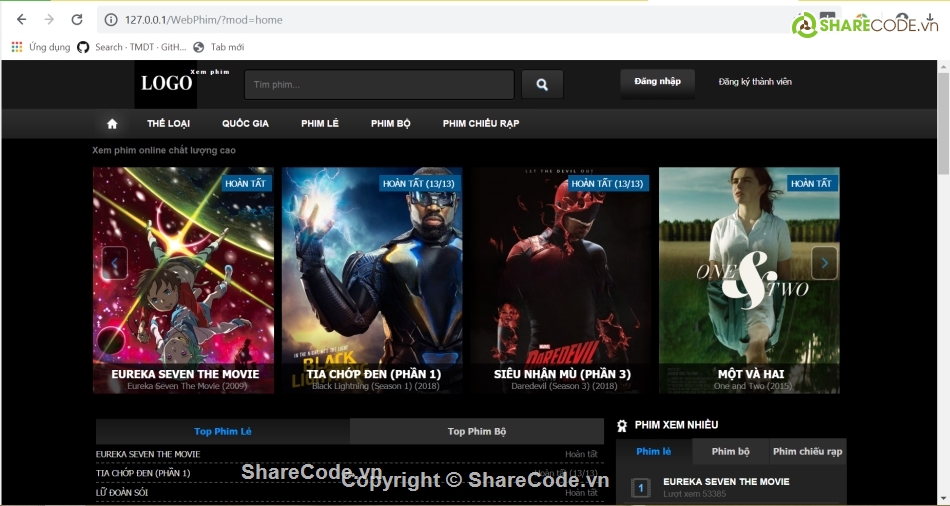This screenshot has height=506, width=950.
Task: Open QUỐC GIA menu
Action: (245, 124)
